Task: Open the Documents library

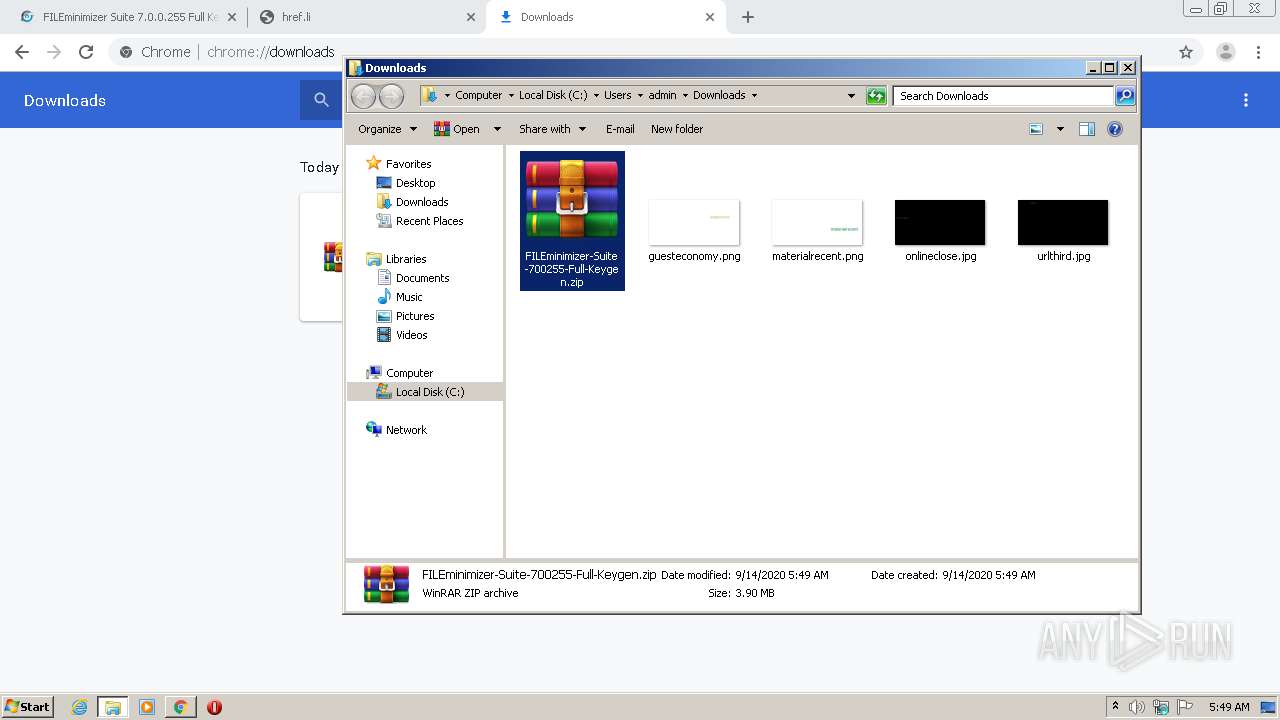Action: 422,278
